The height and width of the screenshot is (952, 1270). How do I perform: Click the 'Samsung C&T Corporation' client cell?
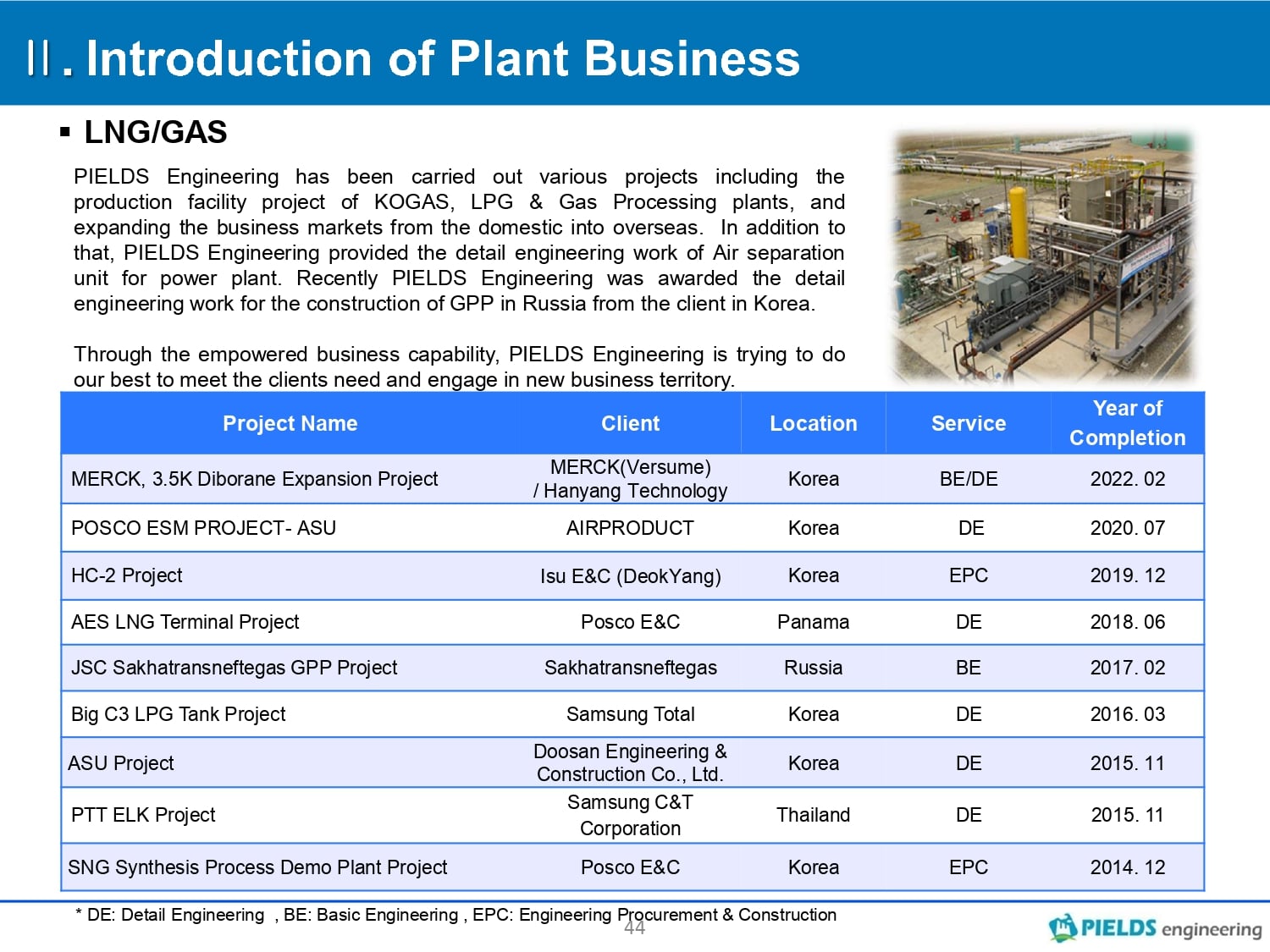point(630,815)
